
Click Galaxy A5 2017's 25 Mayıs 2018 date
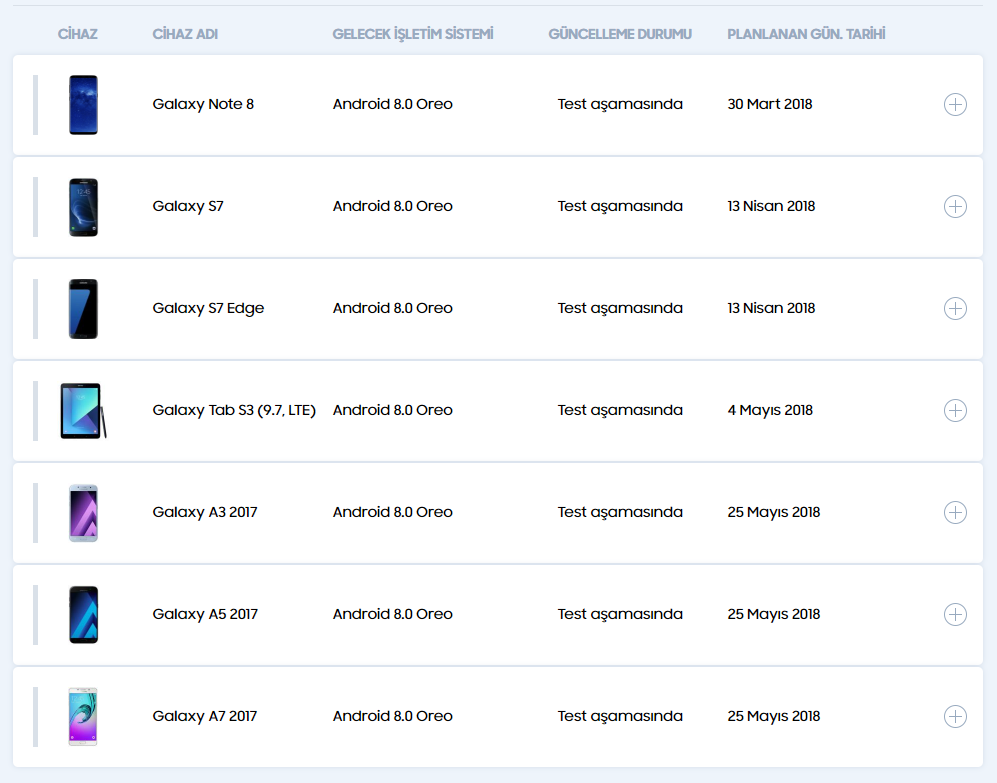pyautogui.click(x=773, y=614)
